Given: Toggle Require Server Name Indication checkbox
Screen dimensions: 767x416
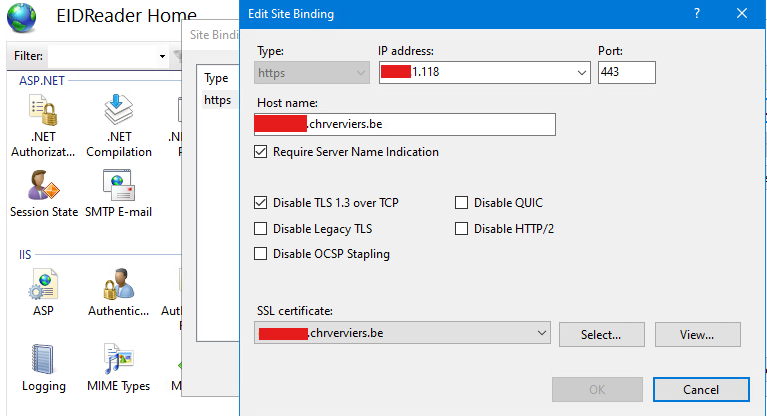Looking at the screenshot, I should tap(261, 152).
